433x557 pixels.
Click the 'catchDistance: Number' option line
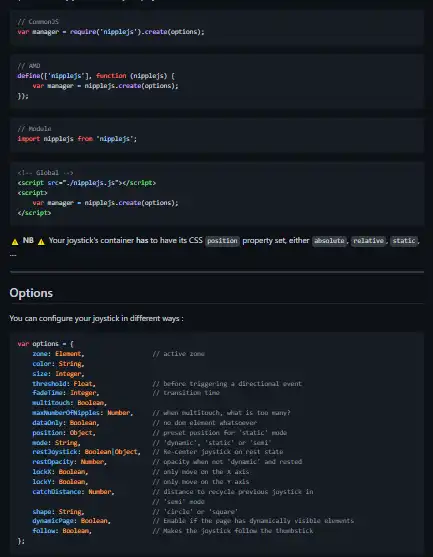pos(74,491)
